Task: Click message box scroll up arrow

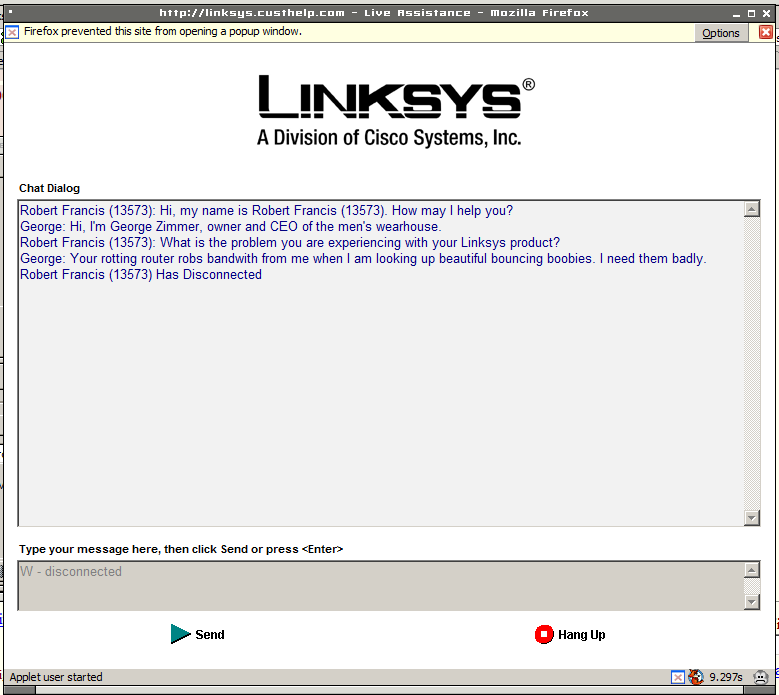Action: click(x=752, y=570)
